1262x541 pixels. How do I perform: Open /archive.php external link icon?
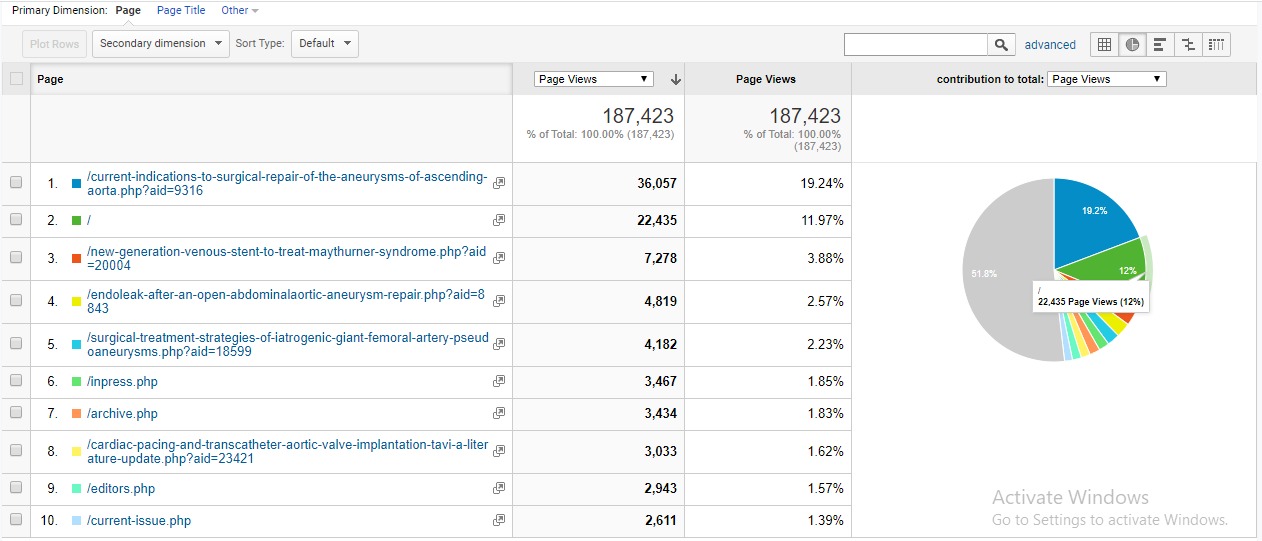(x=499, y=413)
